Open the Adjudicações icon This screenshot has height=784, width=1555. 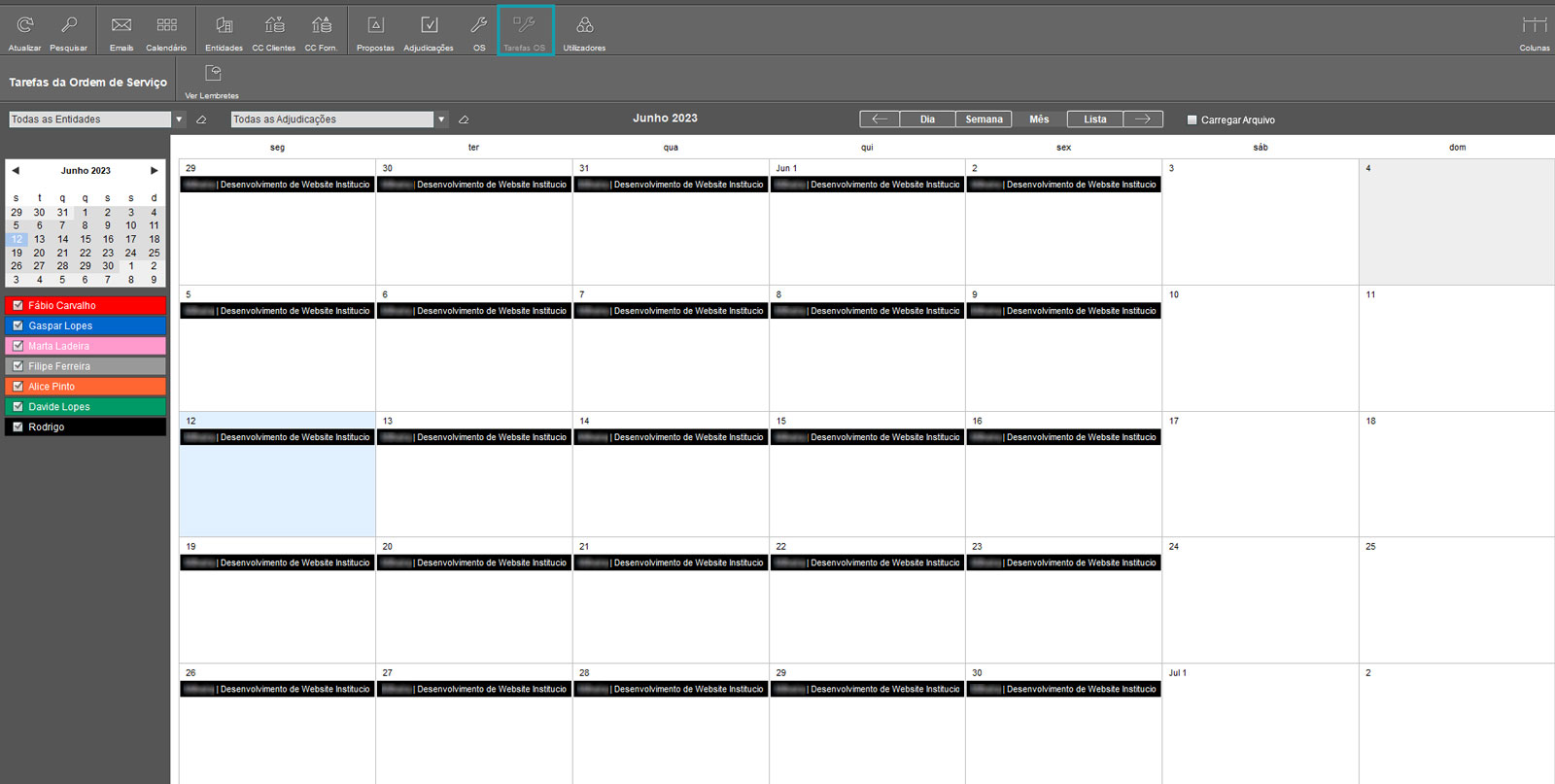429,26
